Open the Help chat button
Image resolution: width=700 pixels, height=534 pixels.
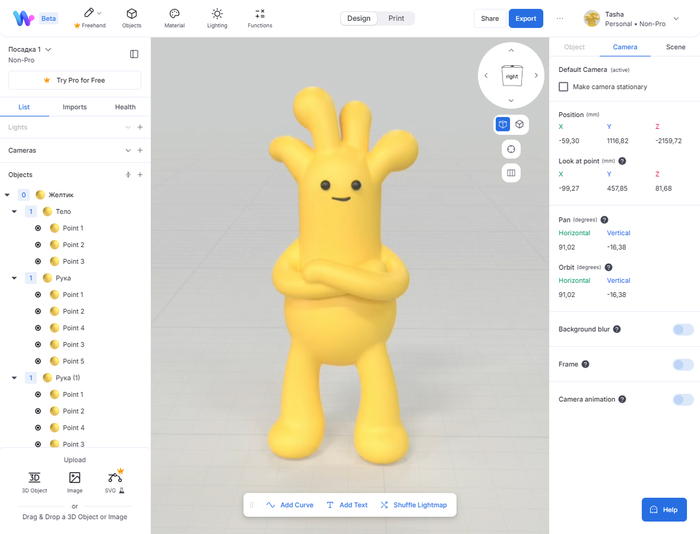[x=664, y=509]
